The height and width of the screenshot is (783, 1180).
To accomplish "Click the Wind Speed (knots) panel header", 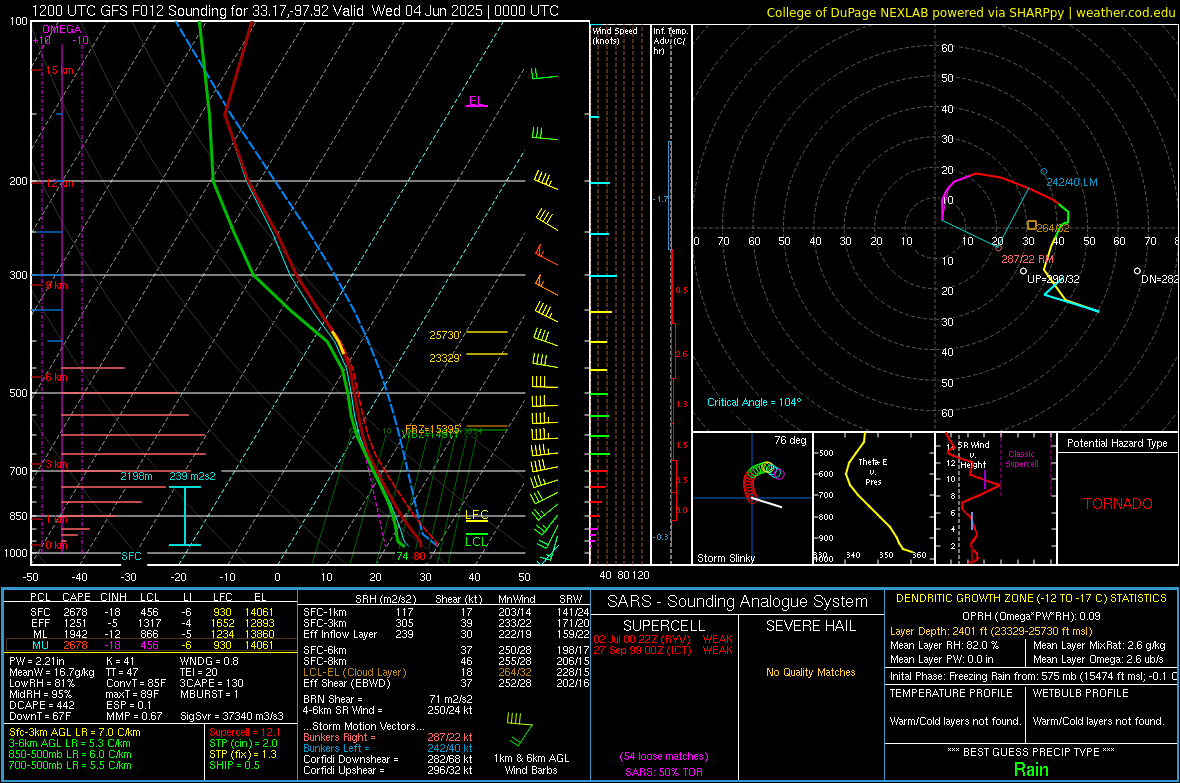I will pyautogui.click(x=615, y=35).
